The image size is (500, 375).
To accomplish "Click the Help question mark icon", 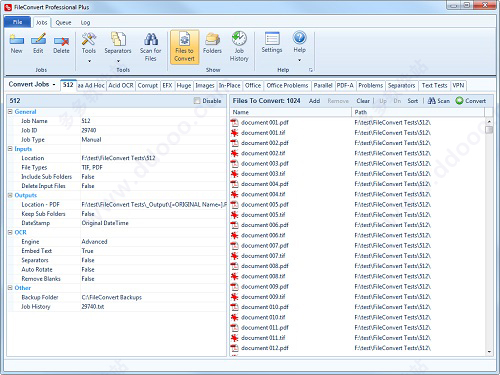I will [299, 38].
